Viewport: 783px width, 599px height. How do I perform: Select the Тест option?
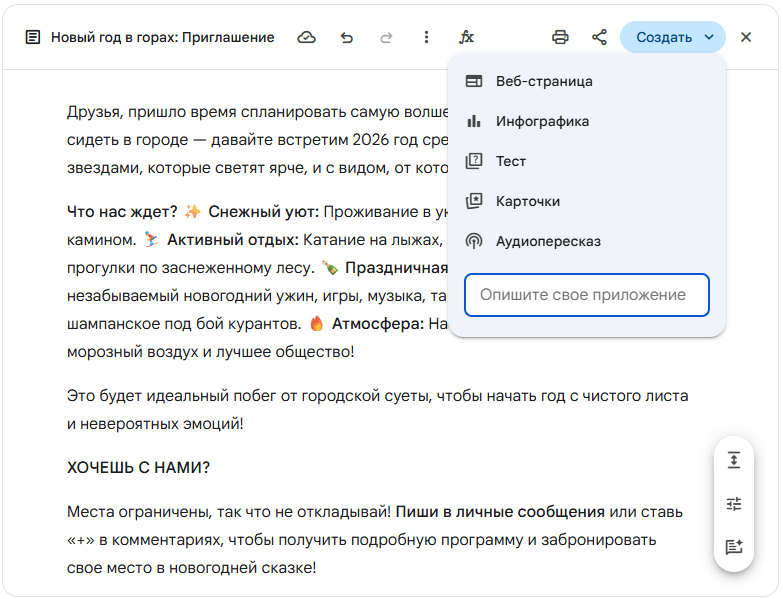point(510,161)
